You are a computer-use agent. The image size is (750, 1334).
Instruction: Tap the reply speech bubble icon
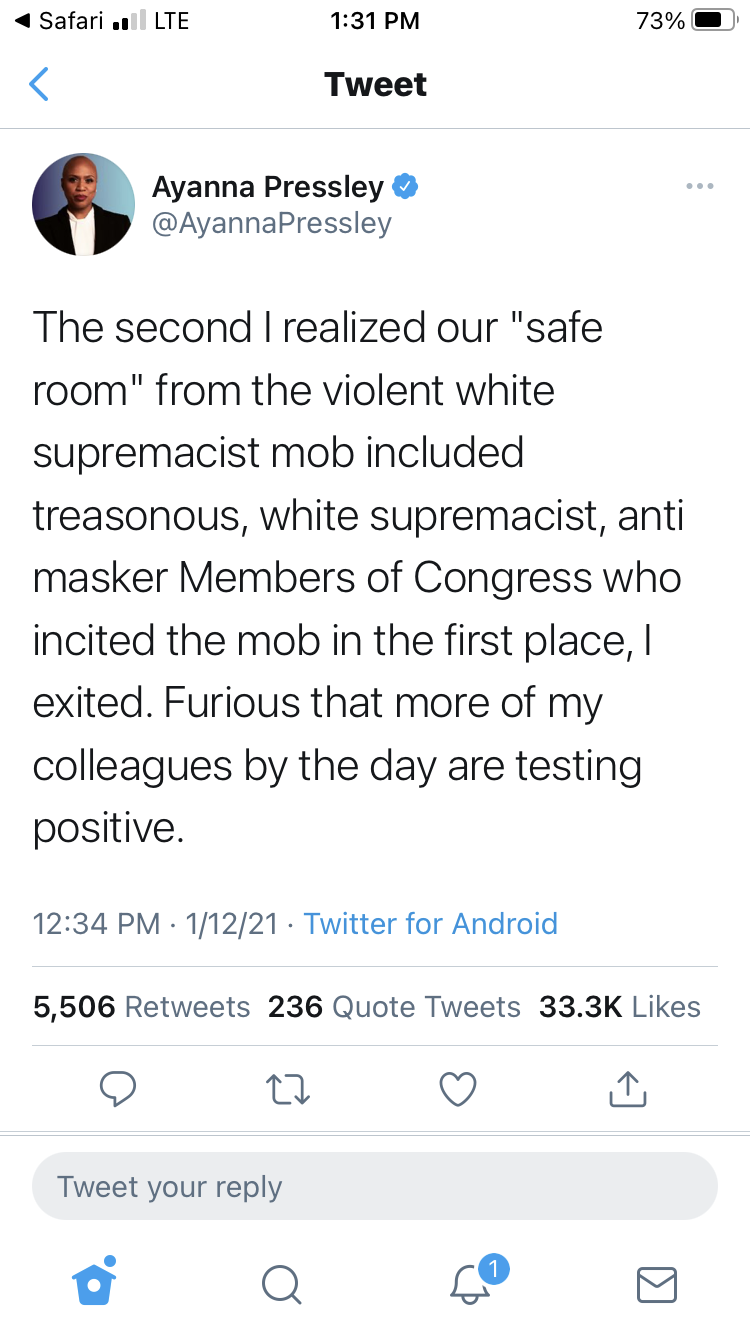coord(118,1089)
